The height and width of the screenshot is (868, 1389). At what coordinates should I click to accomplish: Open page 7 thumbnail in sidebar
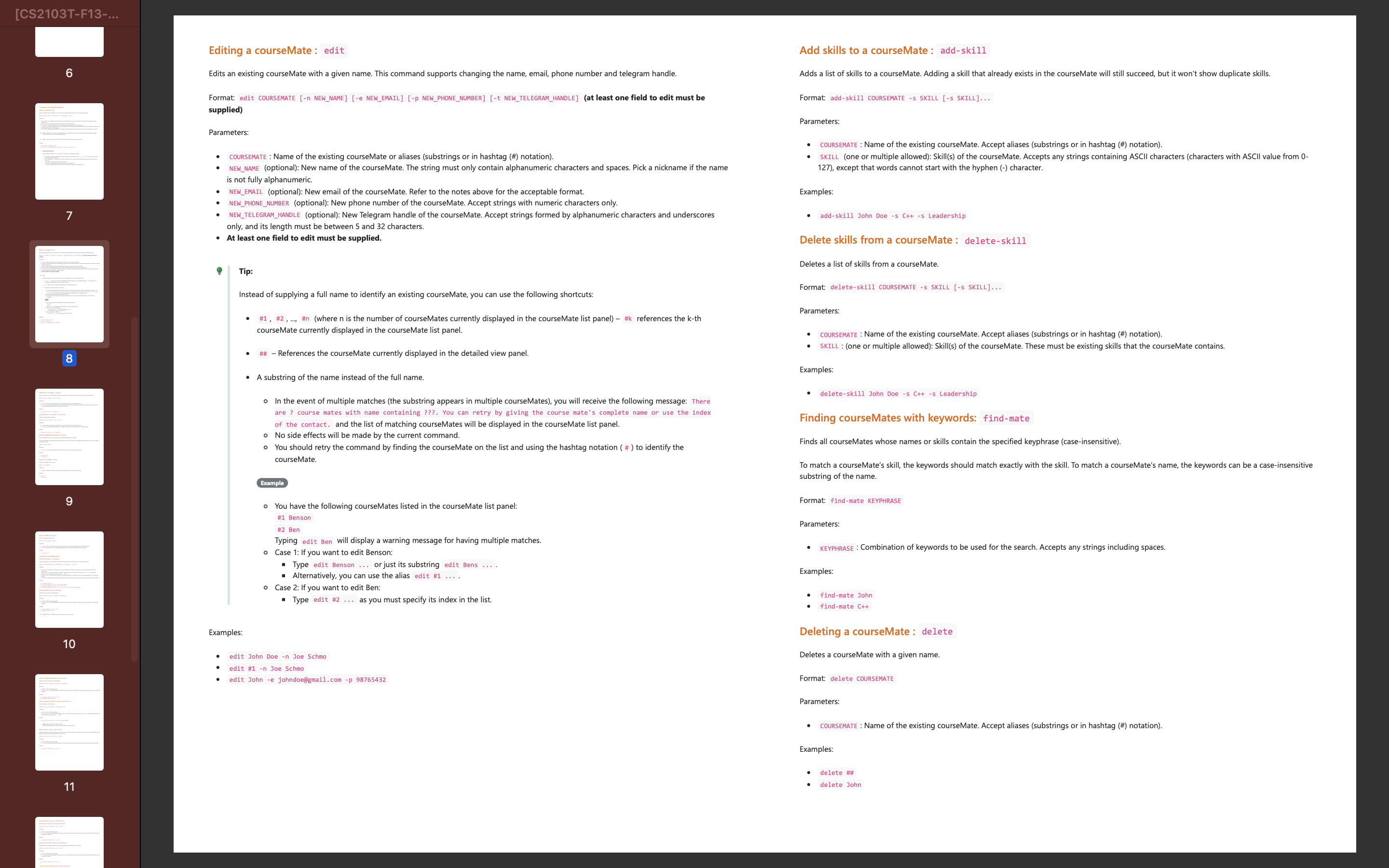tap(69, 151)
